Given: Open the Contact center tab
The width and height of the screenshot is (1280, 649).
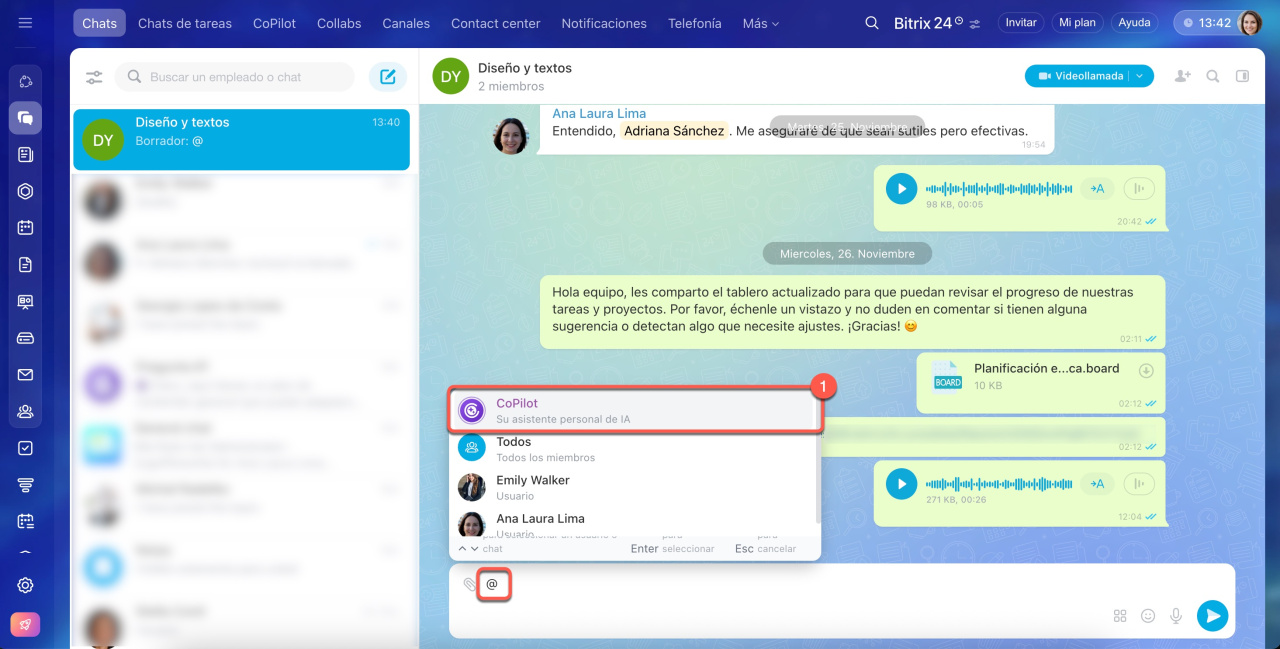Looking at the screenshot, I should pyautogui.click(x=495, y=23).
